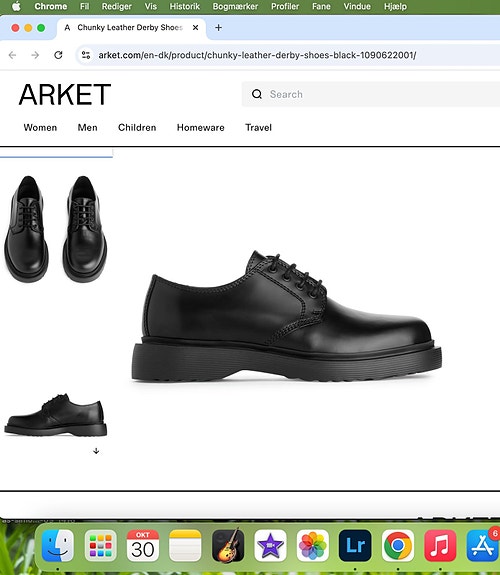Screen dimensions: 500x575
Task: Open the Bogmærker menu
Action: pos(235,7)
